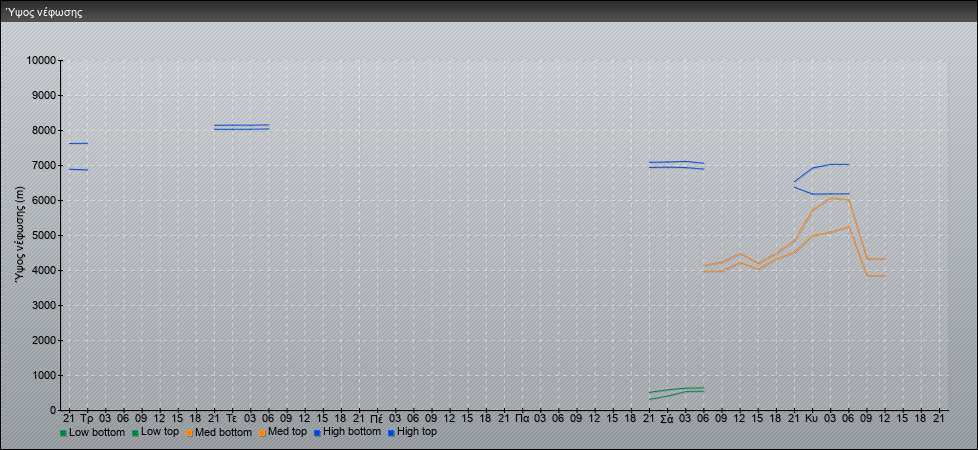Click the green Low top legend swatch
The image size is (978, 450).
135,433
